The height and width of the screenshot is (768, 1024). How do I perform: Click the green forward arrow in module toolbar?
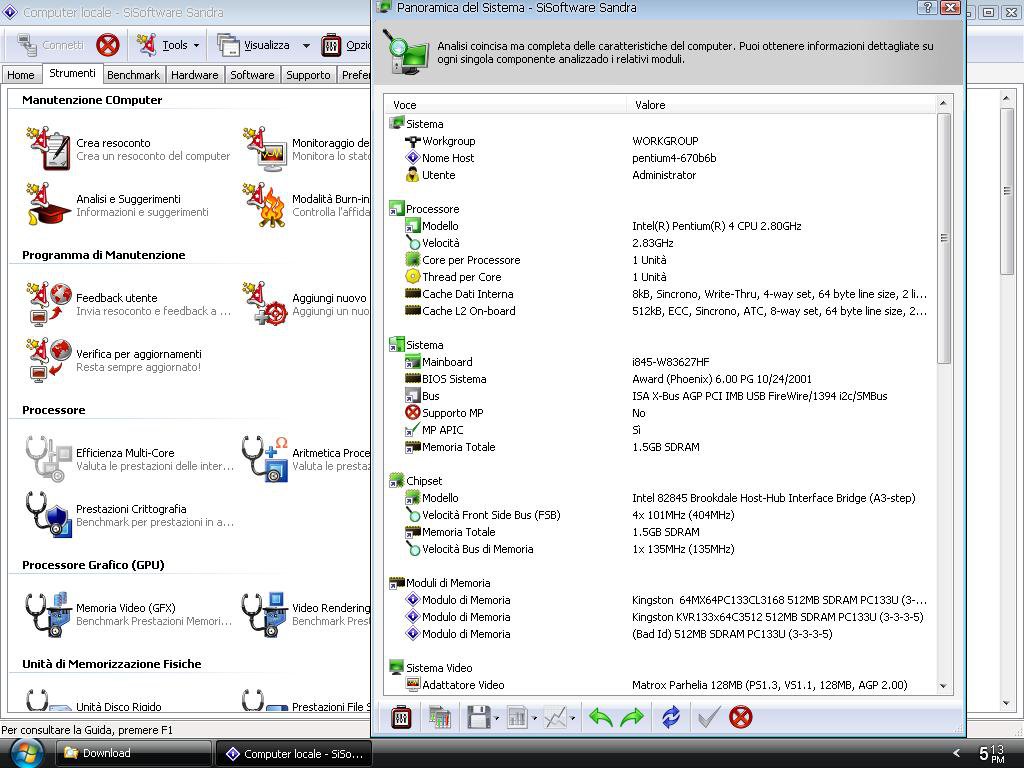[632, 717]
